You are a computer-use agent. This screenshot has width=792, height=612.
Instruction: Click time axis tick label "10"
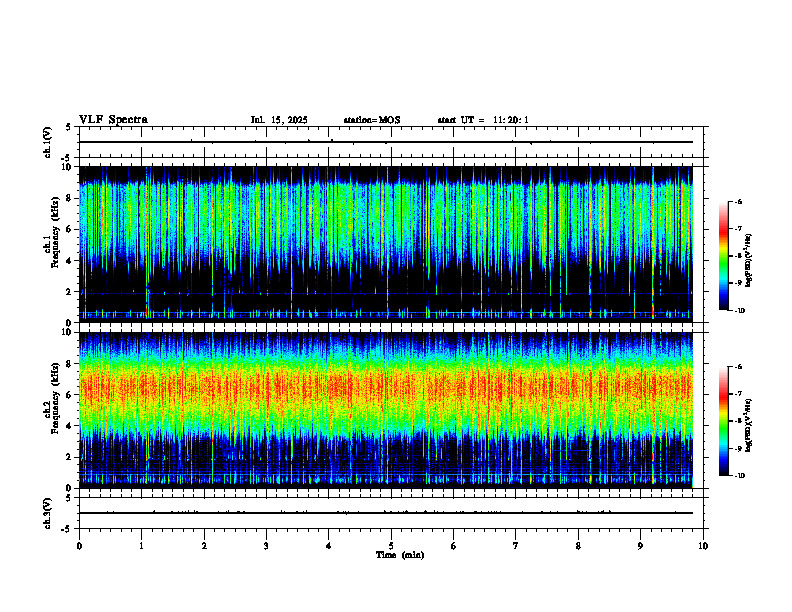[703, 546]
